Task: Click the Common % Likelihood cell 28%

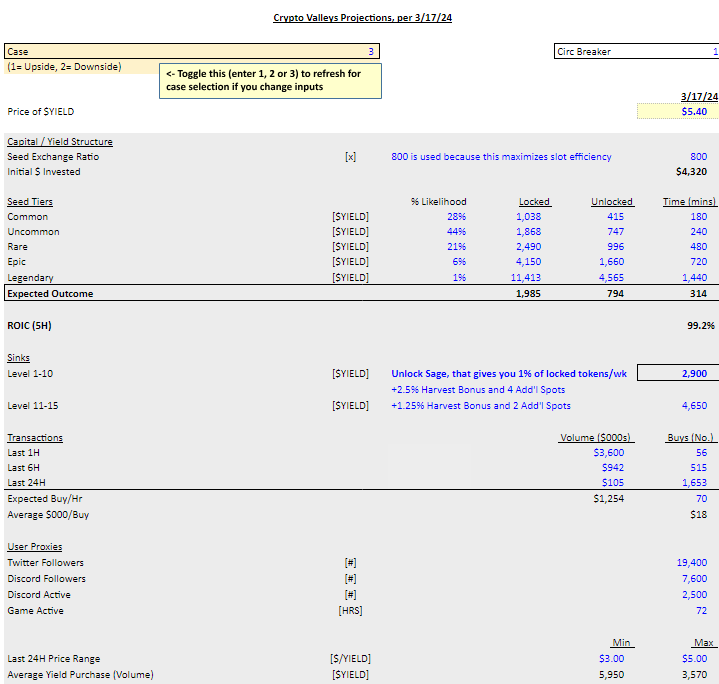Action: coord(457,216)
